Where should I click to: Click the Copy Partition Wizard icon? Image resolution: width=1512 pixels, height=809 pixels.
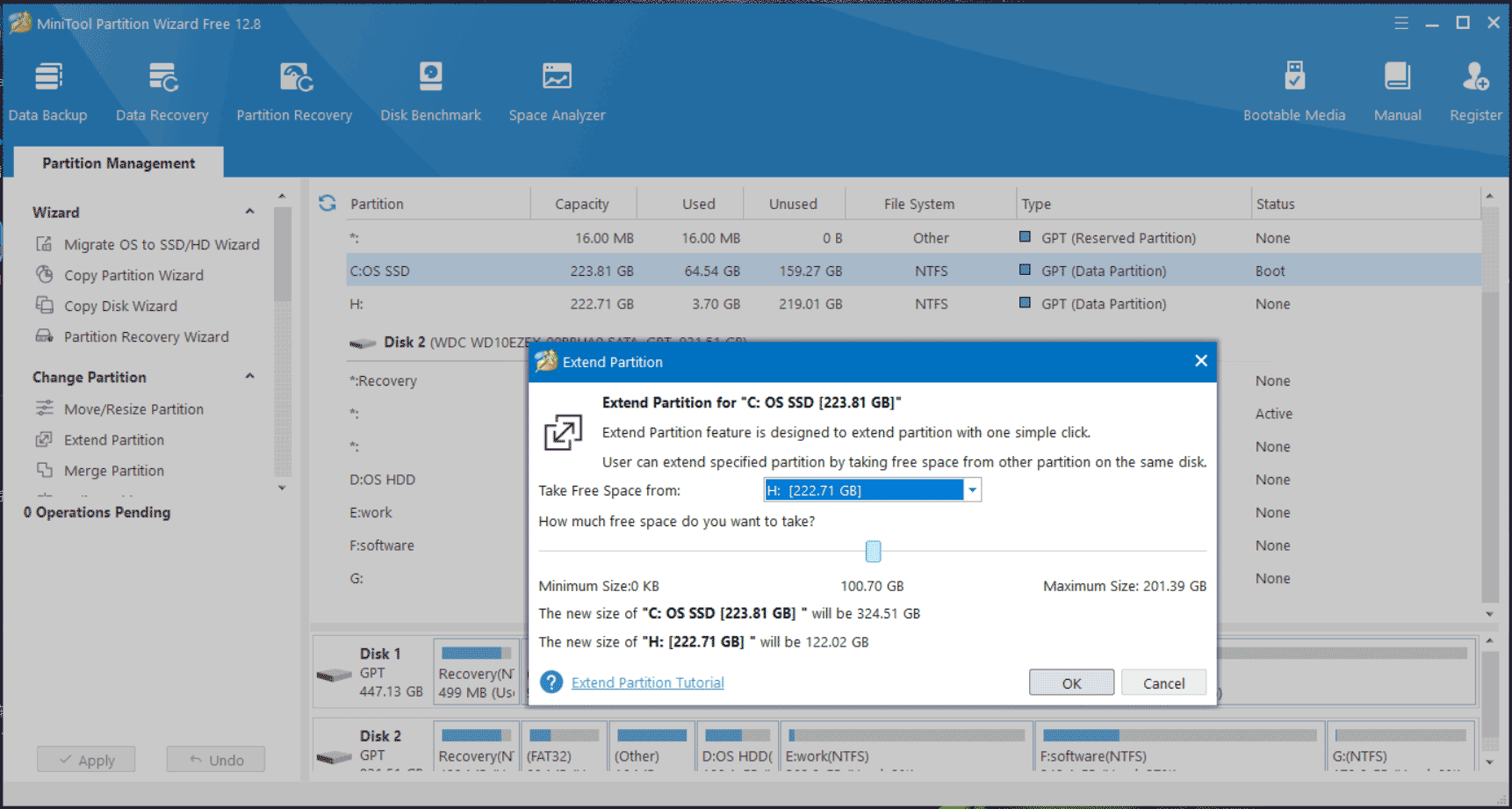pyautogui.click(x=44, y=275)
